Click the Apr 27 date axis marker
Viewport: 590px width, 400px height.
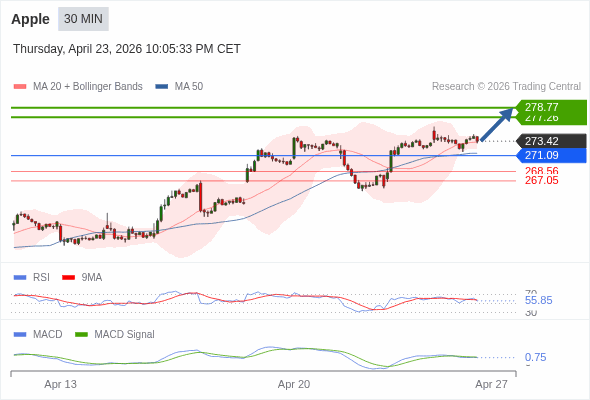point(491,384)
